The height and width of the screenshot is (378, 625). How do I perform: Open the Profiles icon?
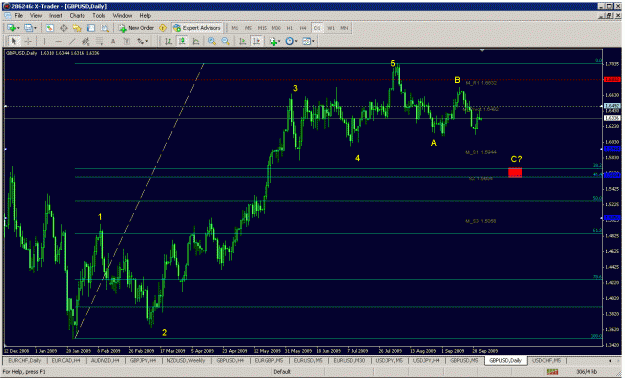tap(28, 28)
